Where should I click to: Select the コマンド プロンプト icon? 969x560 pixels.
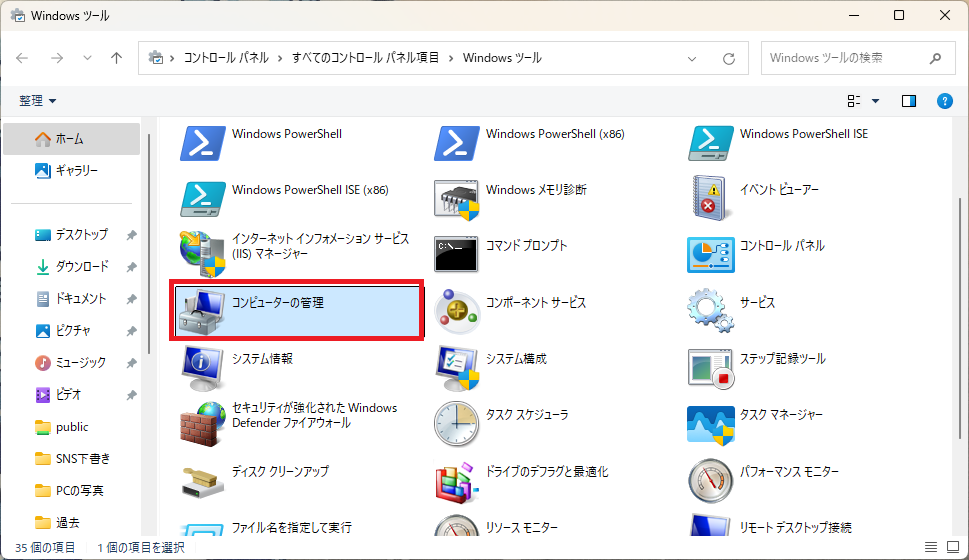(456, 254)
